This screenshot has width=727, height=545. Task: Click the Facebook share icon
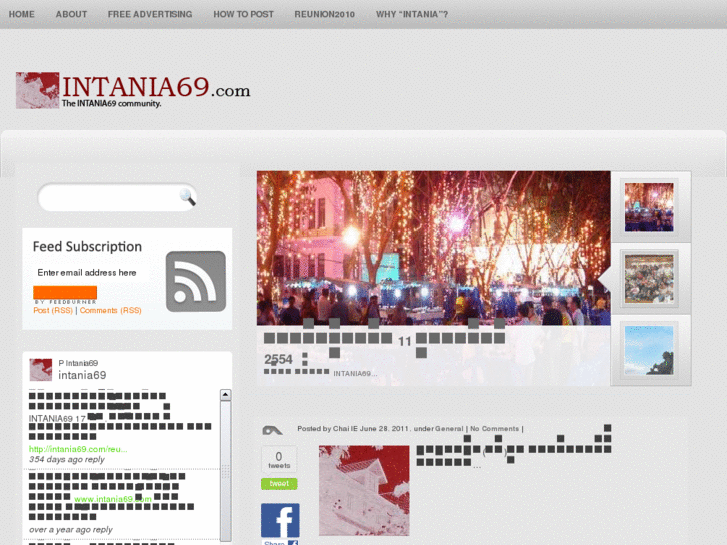[x=280, y=520]
